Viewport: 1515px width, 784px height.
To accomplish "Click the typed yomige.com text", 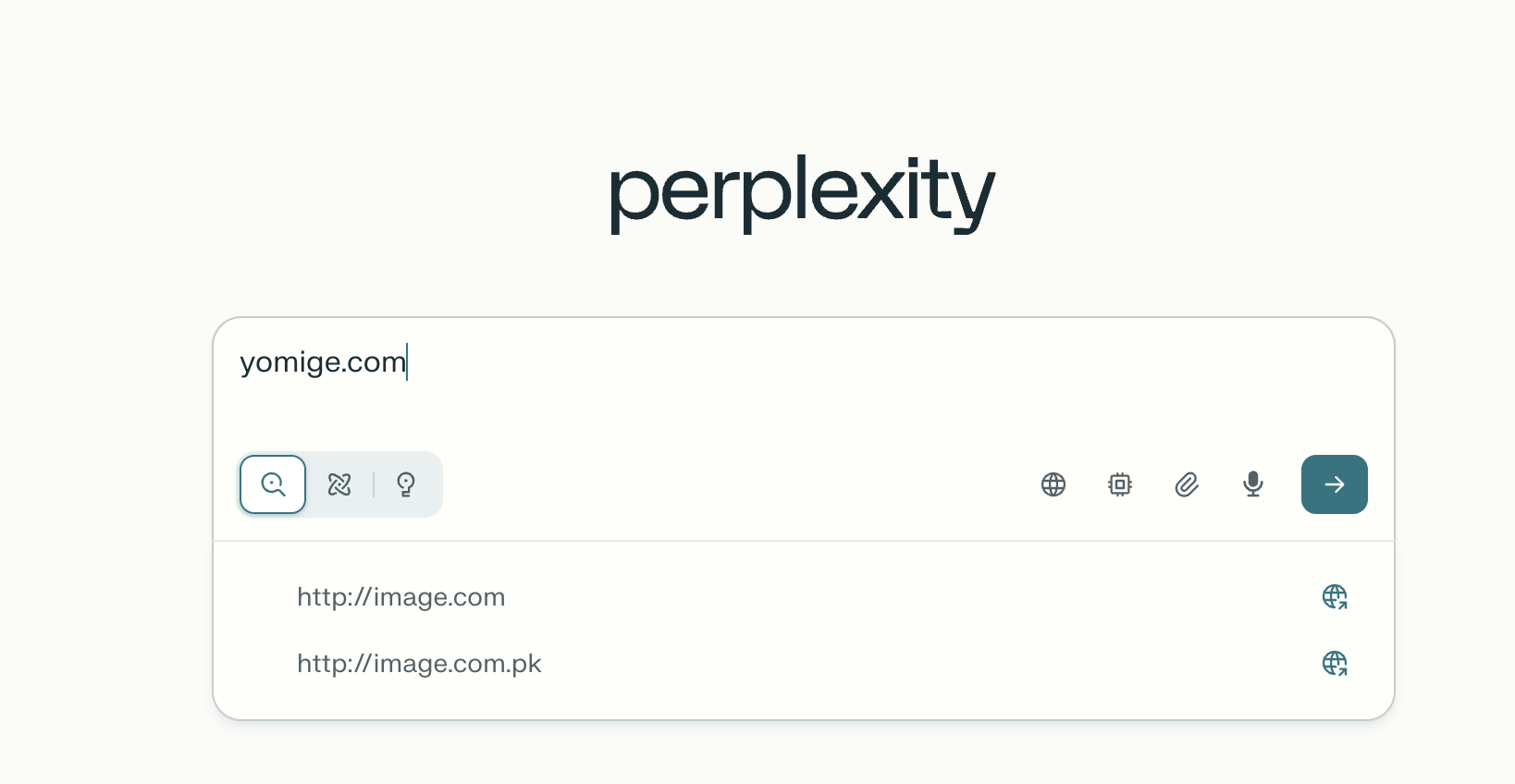I will [x=323, y=362].
